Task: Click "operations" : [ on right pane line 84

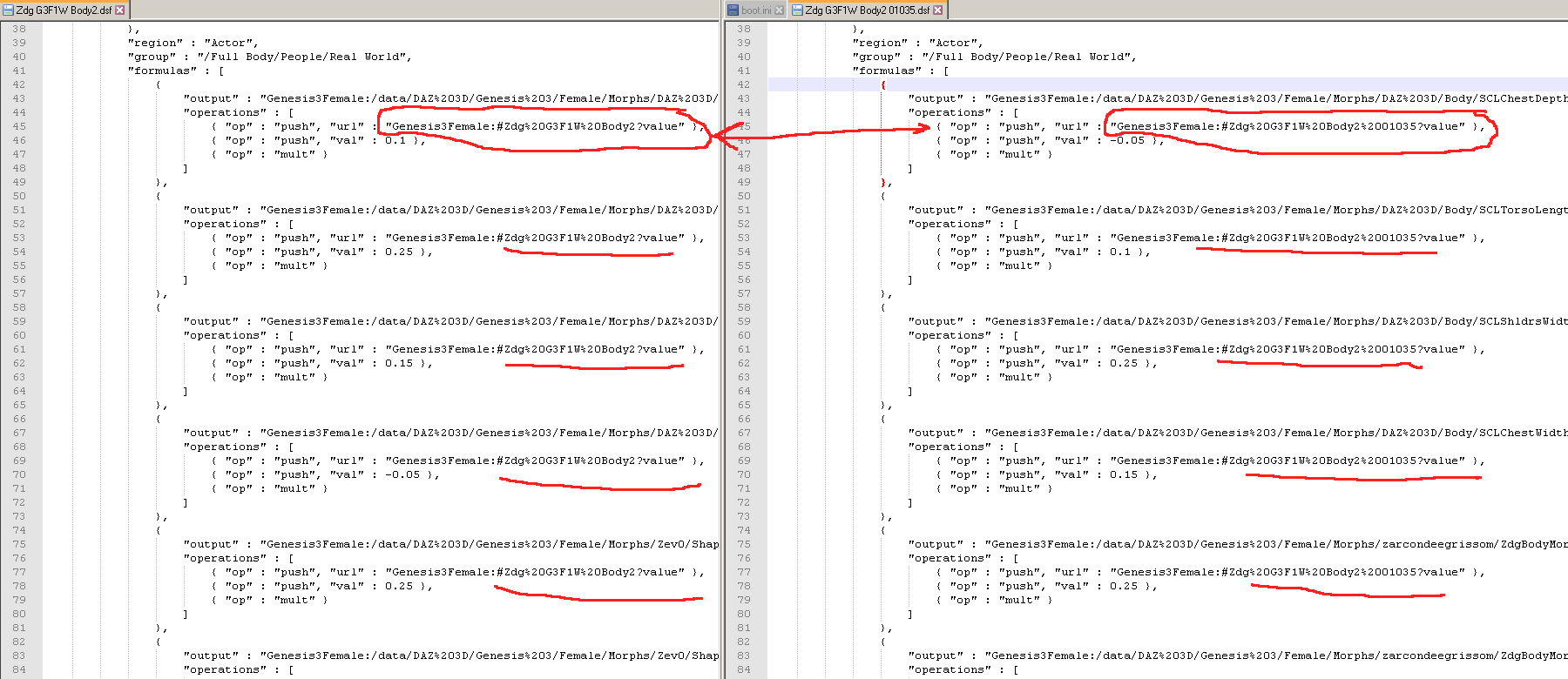Action: click(x=963, y=669)
